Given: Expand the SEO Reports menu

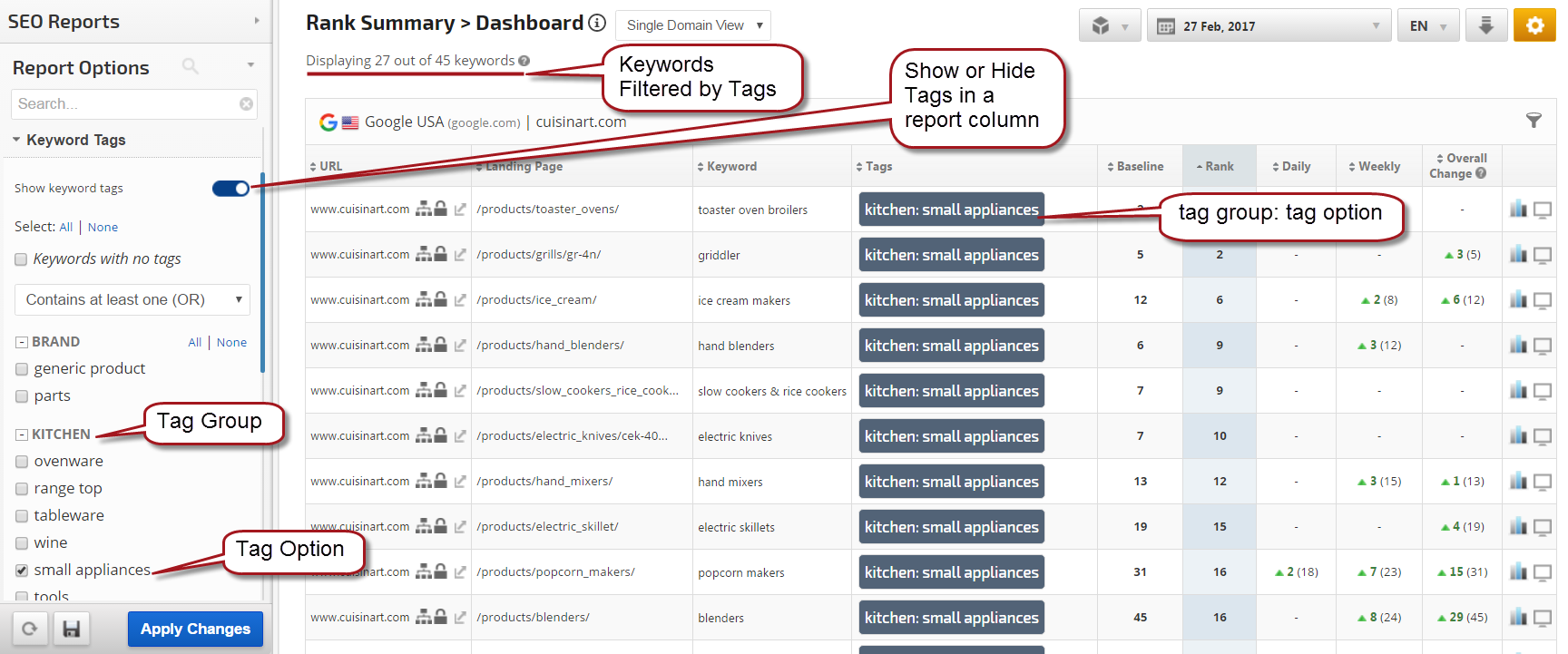Looking at the screenshot, I should [257, 20].
